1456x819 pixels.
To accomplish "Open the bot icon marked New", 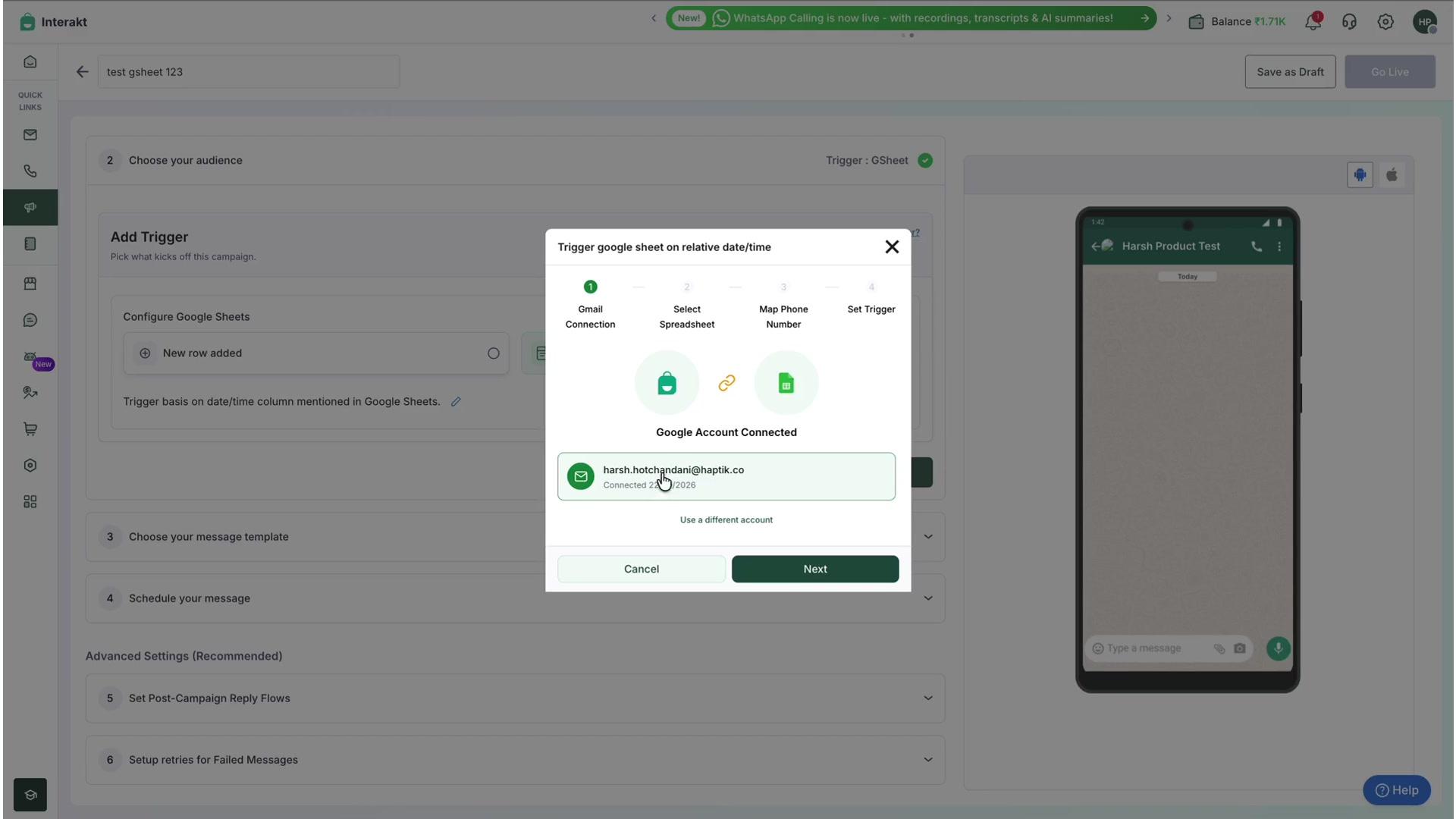I will 30,356.
